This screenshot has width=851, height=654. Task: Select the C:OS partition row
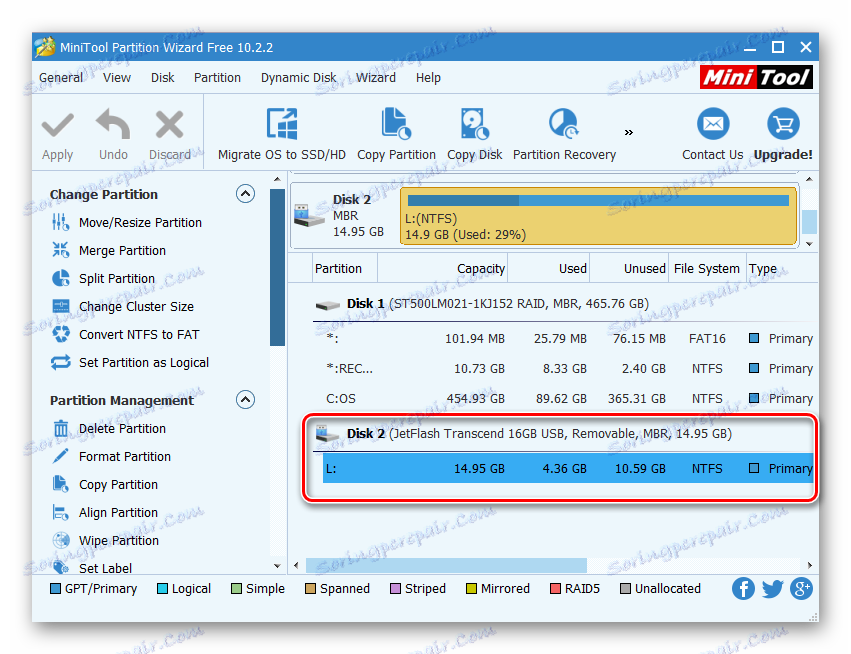point(568,398)
